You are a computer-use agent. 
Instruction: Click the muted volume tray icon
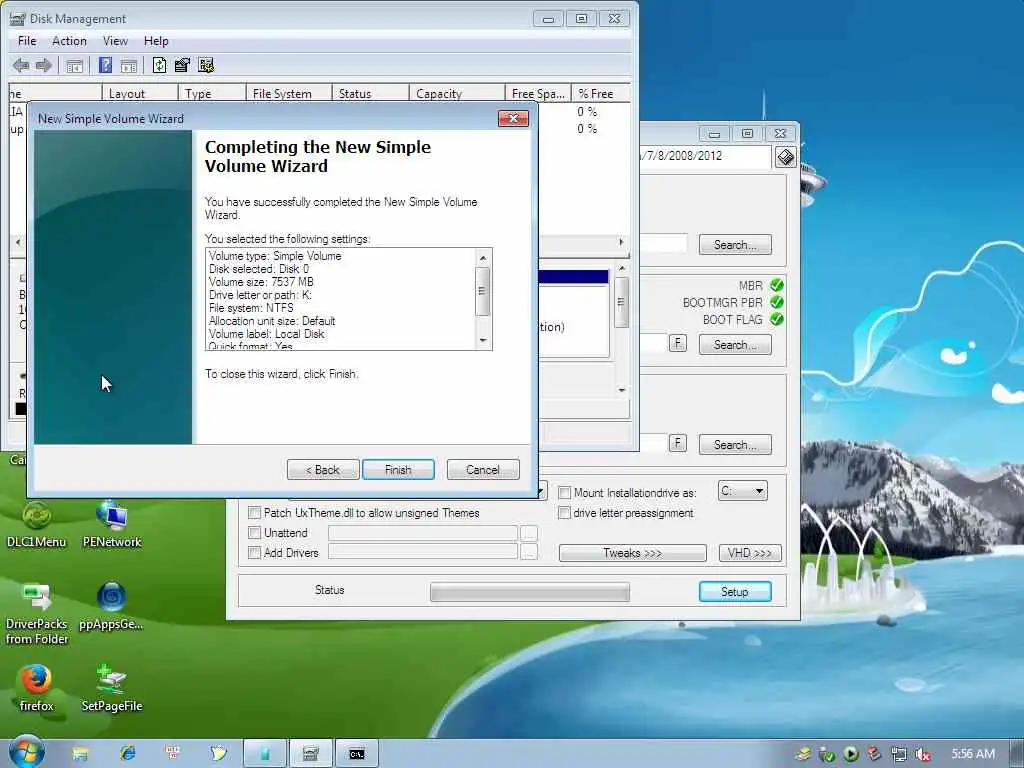(x=923, y=754)
